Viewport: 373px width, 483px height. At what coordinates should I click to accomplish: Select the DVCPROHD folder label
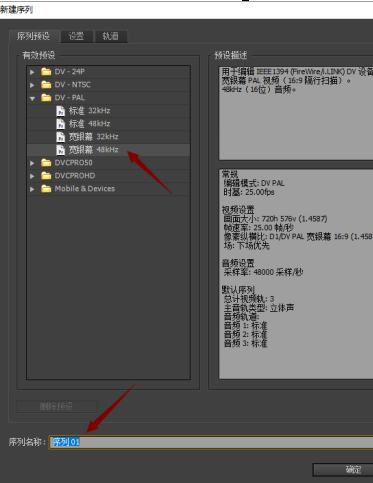pyautogui.click(x=75, y=176)
